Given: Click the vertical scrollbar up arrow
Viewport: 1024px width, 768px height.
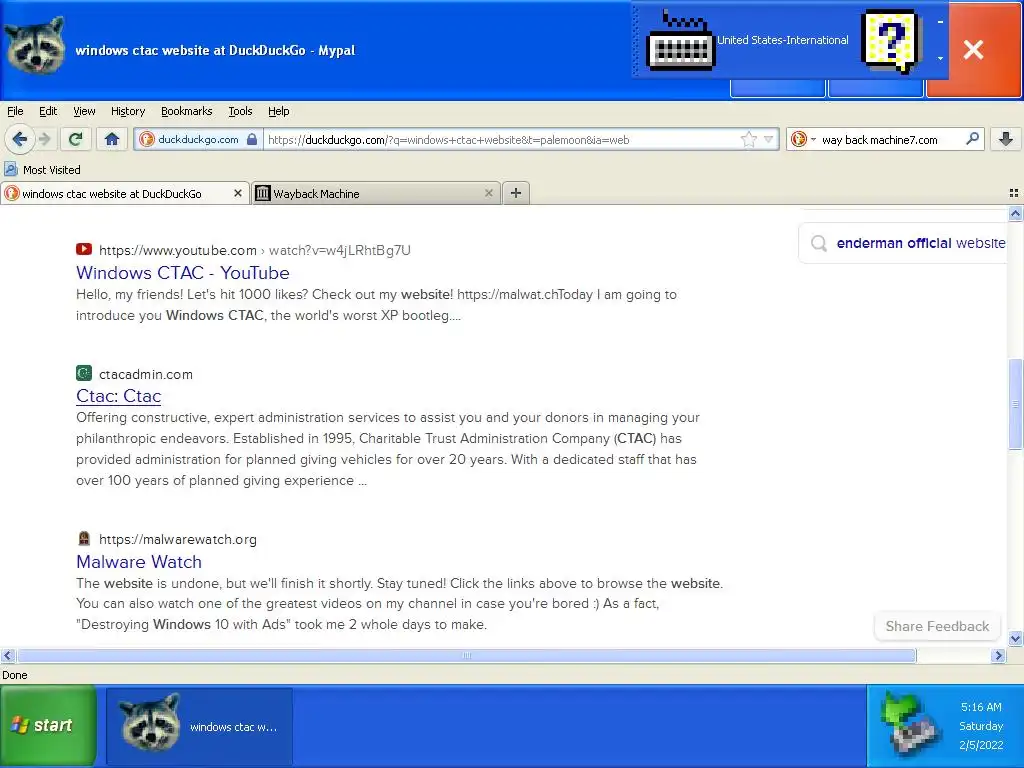Looking at the screenshot, I should coord(1015,214).
